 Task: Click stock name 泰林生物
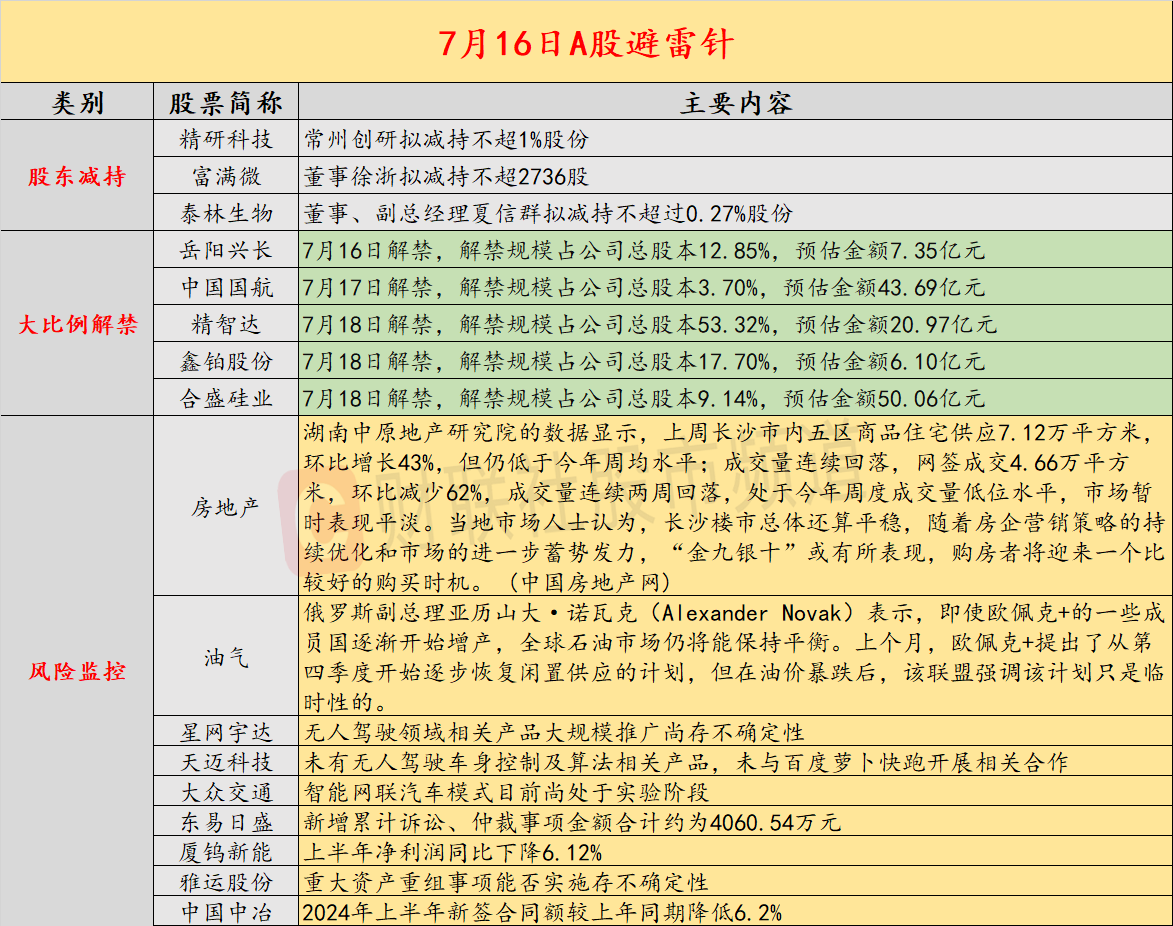(226, 212)
